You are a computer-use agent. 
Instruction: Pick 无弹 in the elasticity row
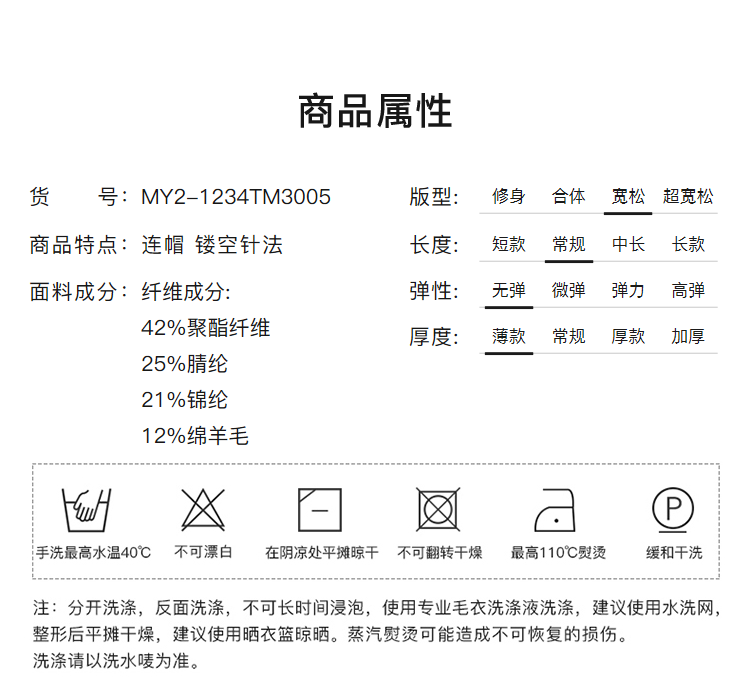(508, 291)
